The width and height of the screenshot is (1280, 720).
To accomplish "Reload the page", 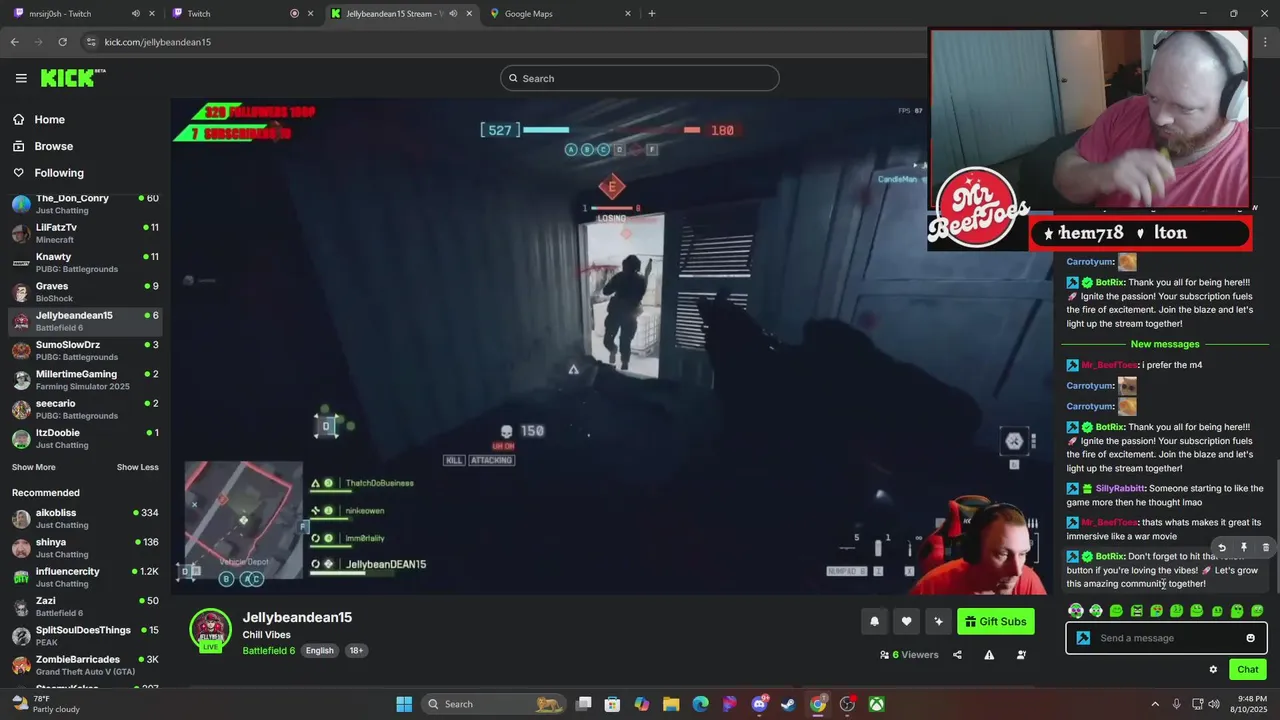I will click(x=62, y=42).
